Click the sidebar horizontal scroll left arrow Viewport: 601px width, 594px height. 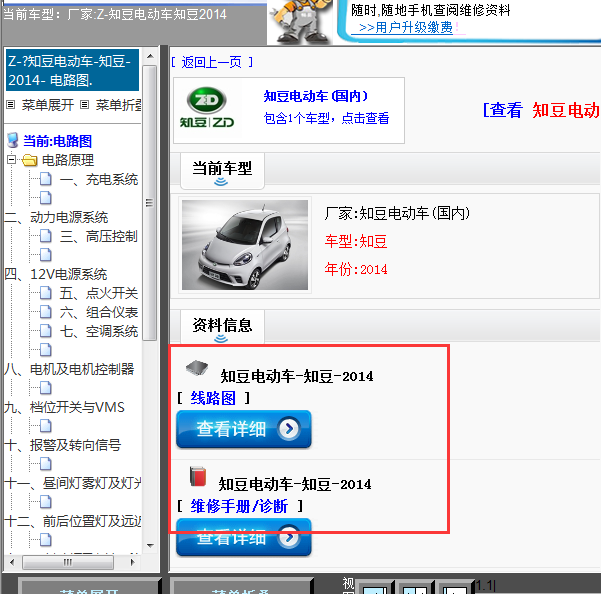(12, 563)
